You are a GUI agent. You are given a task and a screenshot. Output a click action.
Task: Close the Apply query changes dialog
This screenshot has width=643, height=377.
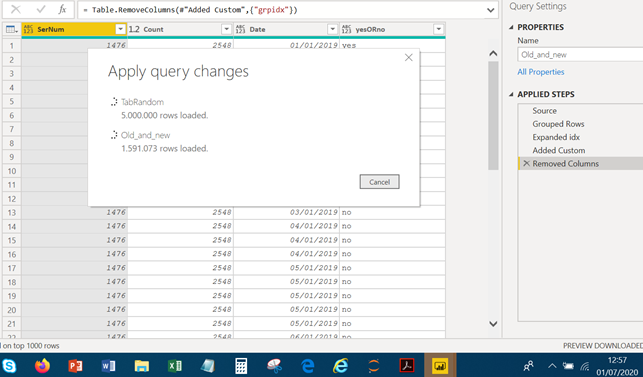coord(408,57)
